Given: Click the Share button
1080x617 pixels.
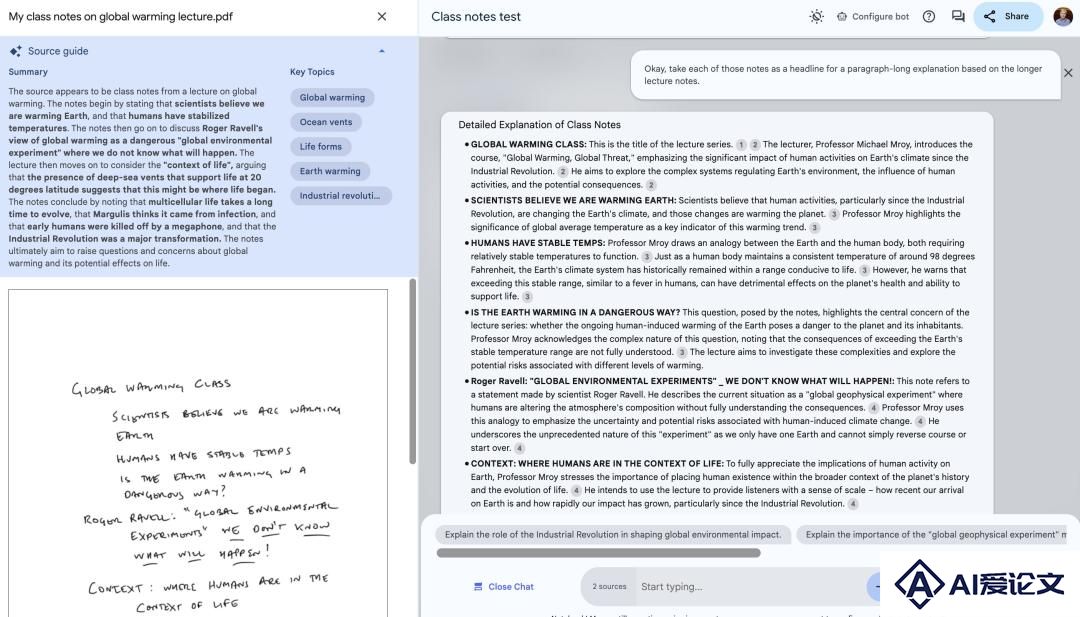Looking at the screenshot, I should [1007, 17].
